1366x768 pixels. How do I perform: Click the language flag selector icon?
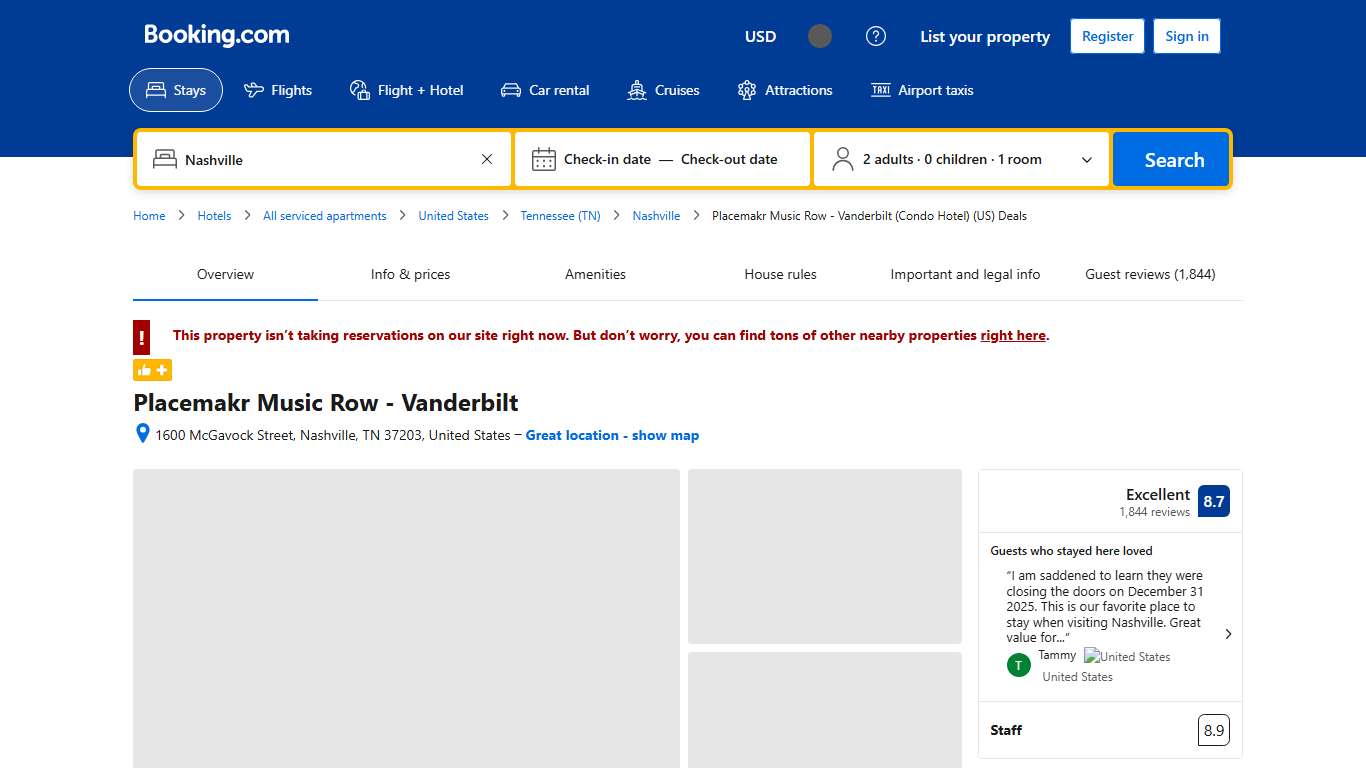pyautogui.click(x=820, y=36)
